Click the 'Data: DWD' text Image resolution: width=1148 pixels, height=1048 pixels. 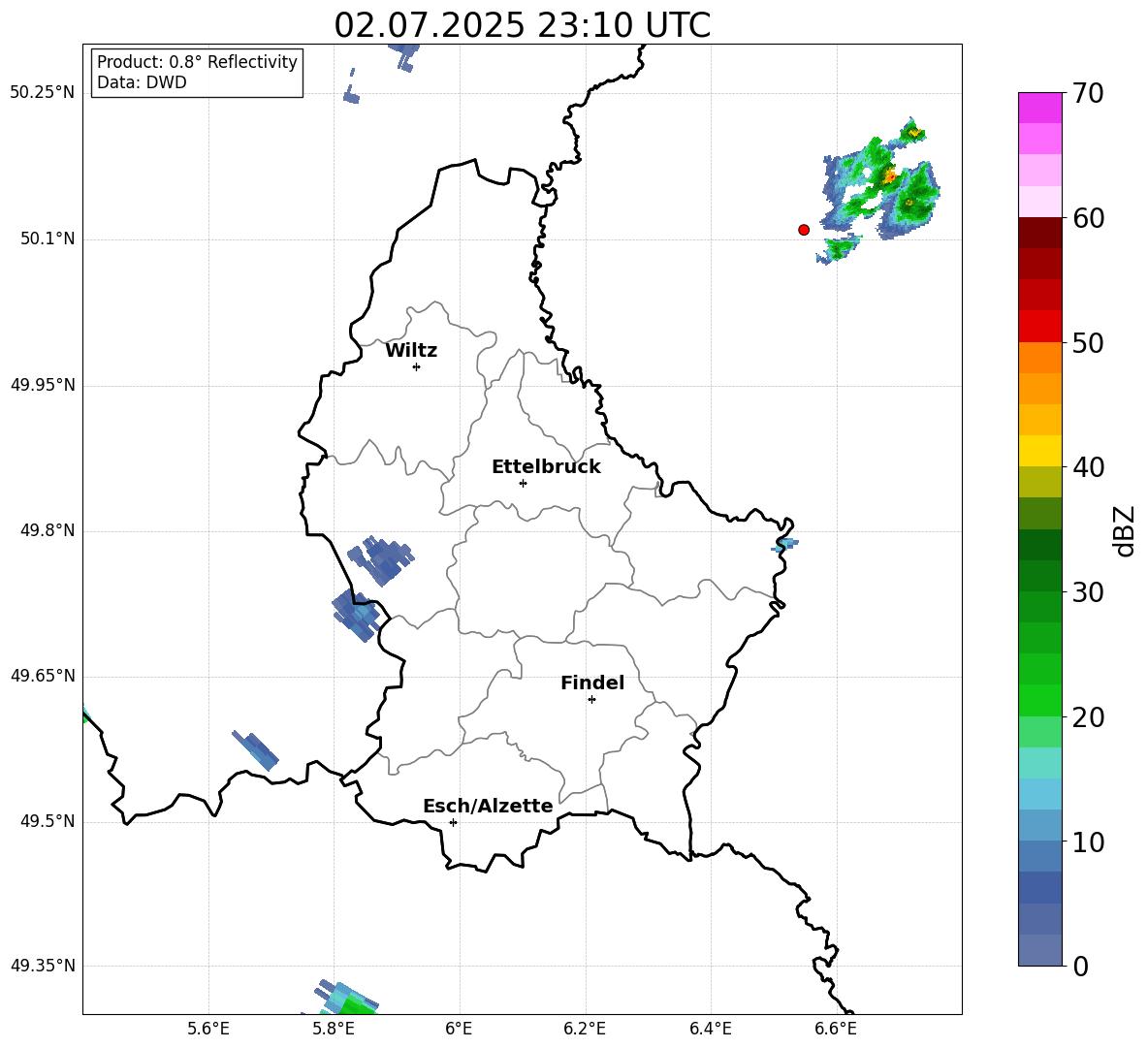tap(142, 82)
